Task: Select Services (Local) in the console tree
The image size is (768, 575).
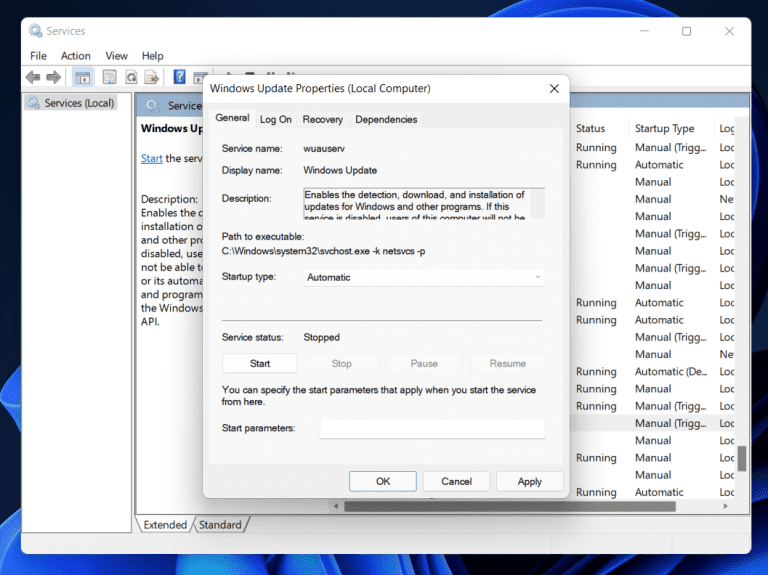Action: coord(72,103)
